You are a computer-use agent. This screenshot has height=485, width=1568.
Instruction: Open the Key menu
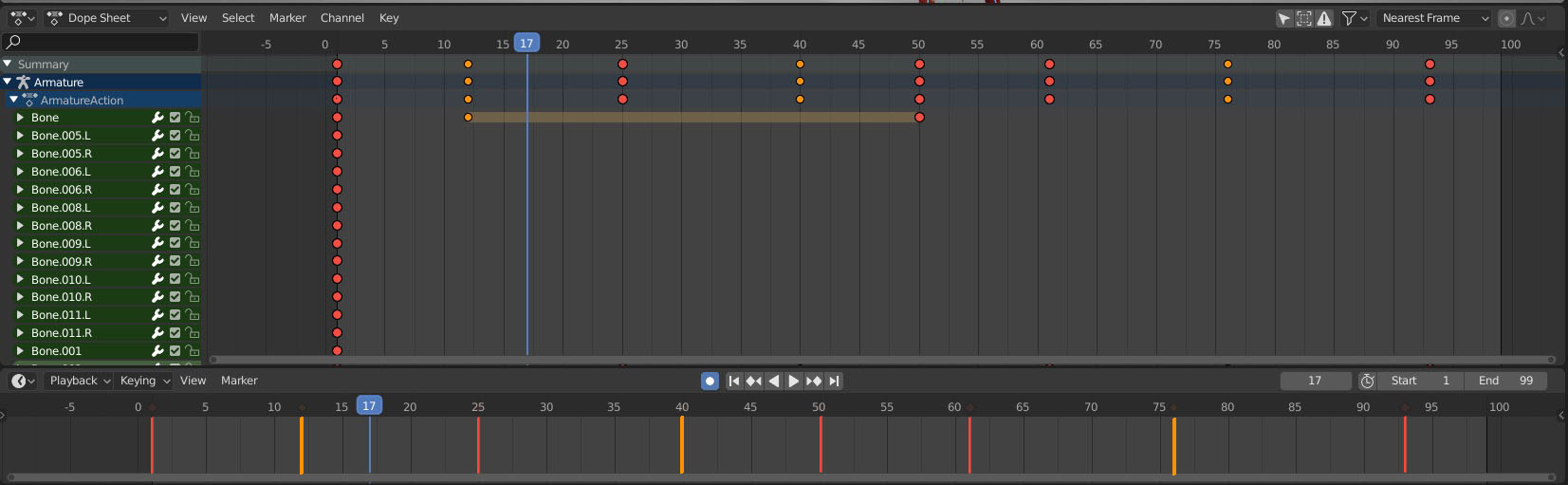389,18
